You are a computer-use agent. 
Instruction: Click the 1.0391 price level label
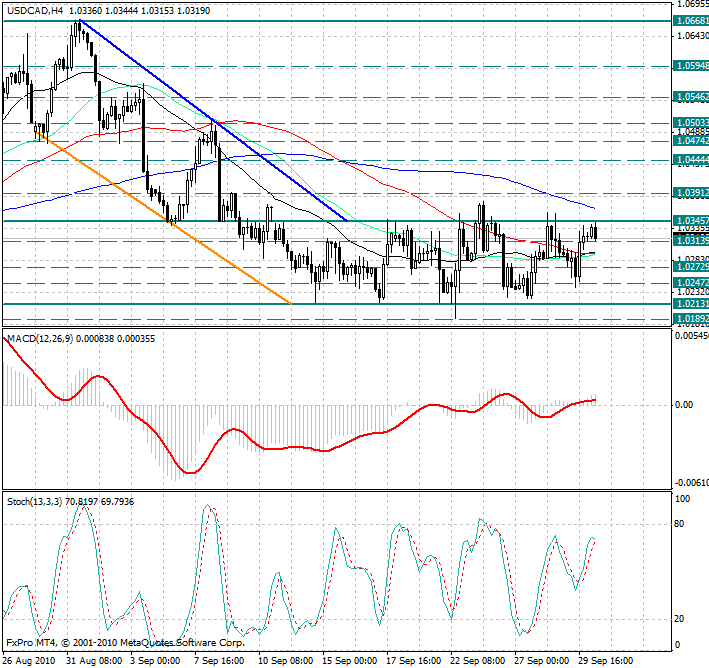(x=691, y=193)
